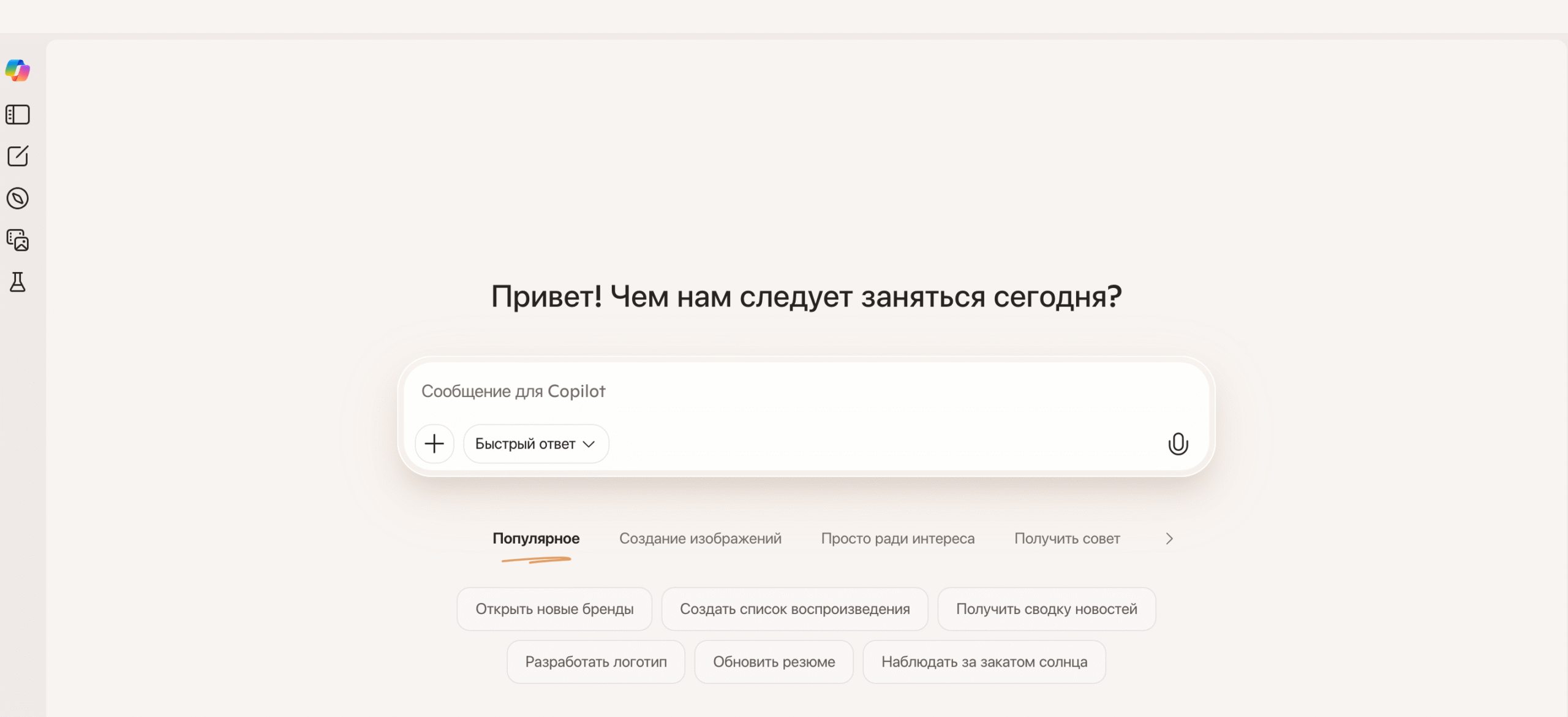This screenshot has width=1568, height=717.
Task: Click the microphone voice input icon
Action: tap(1177, 444)
